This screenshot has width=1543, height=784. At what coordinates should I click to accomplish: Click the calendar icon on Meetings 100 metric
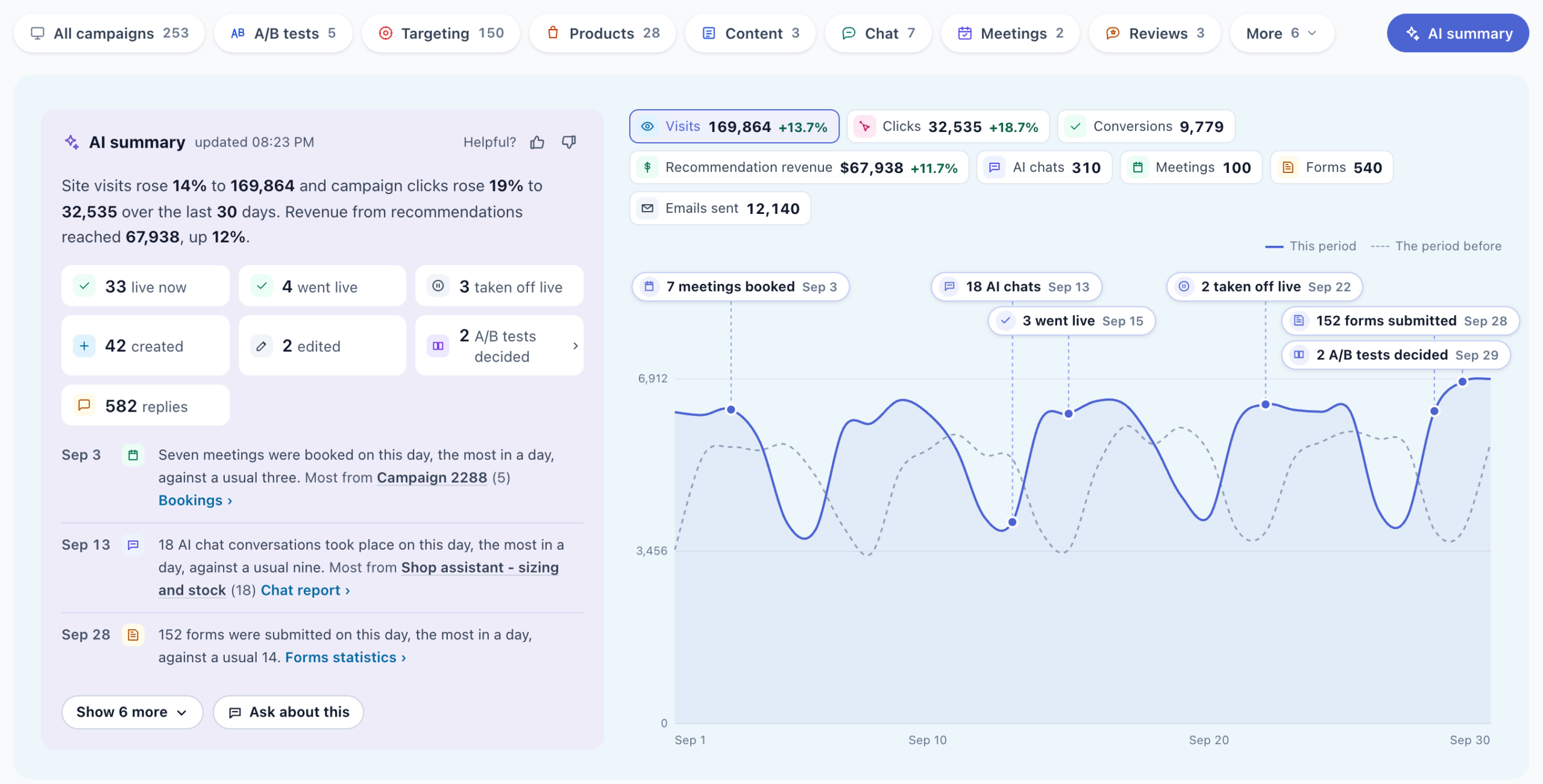(1137, 168)
